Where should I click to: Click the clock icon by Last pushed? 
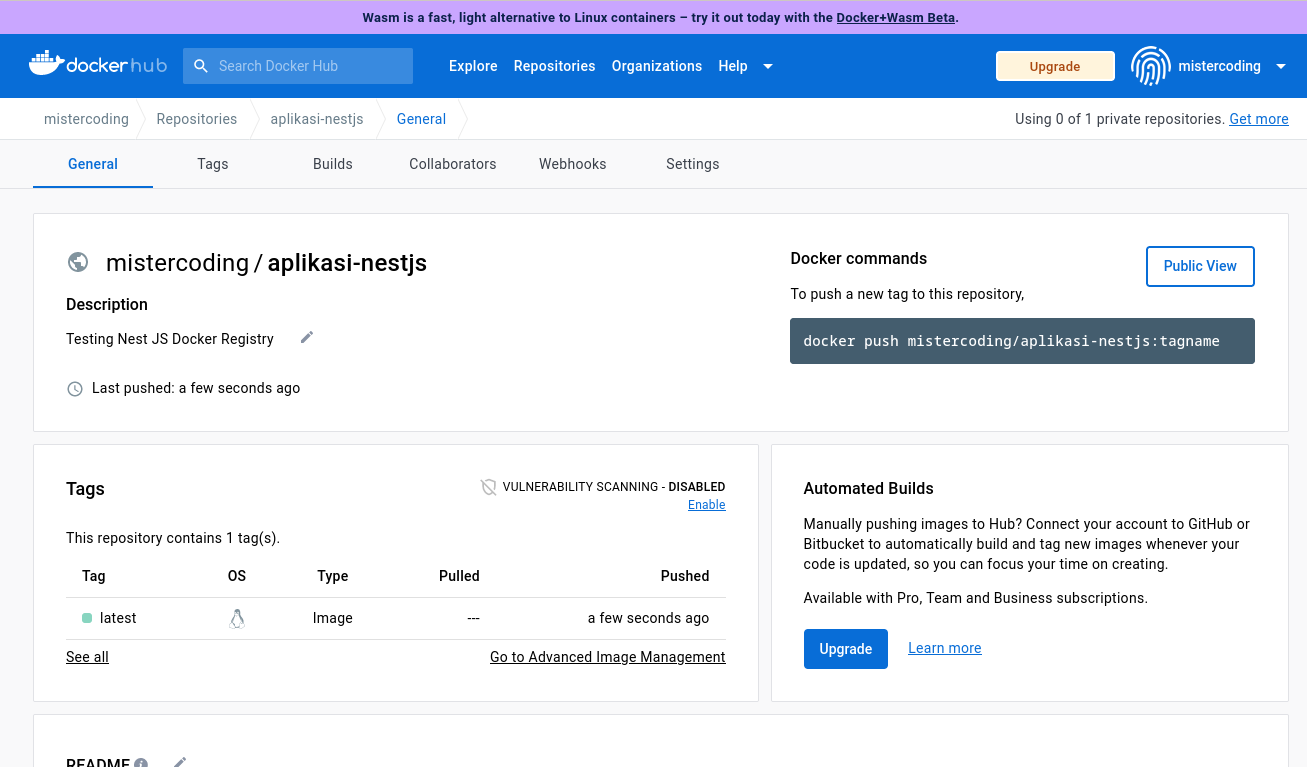[75, 388]
